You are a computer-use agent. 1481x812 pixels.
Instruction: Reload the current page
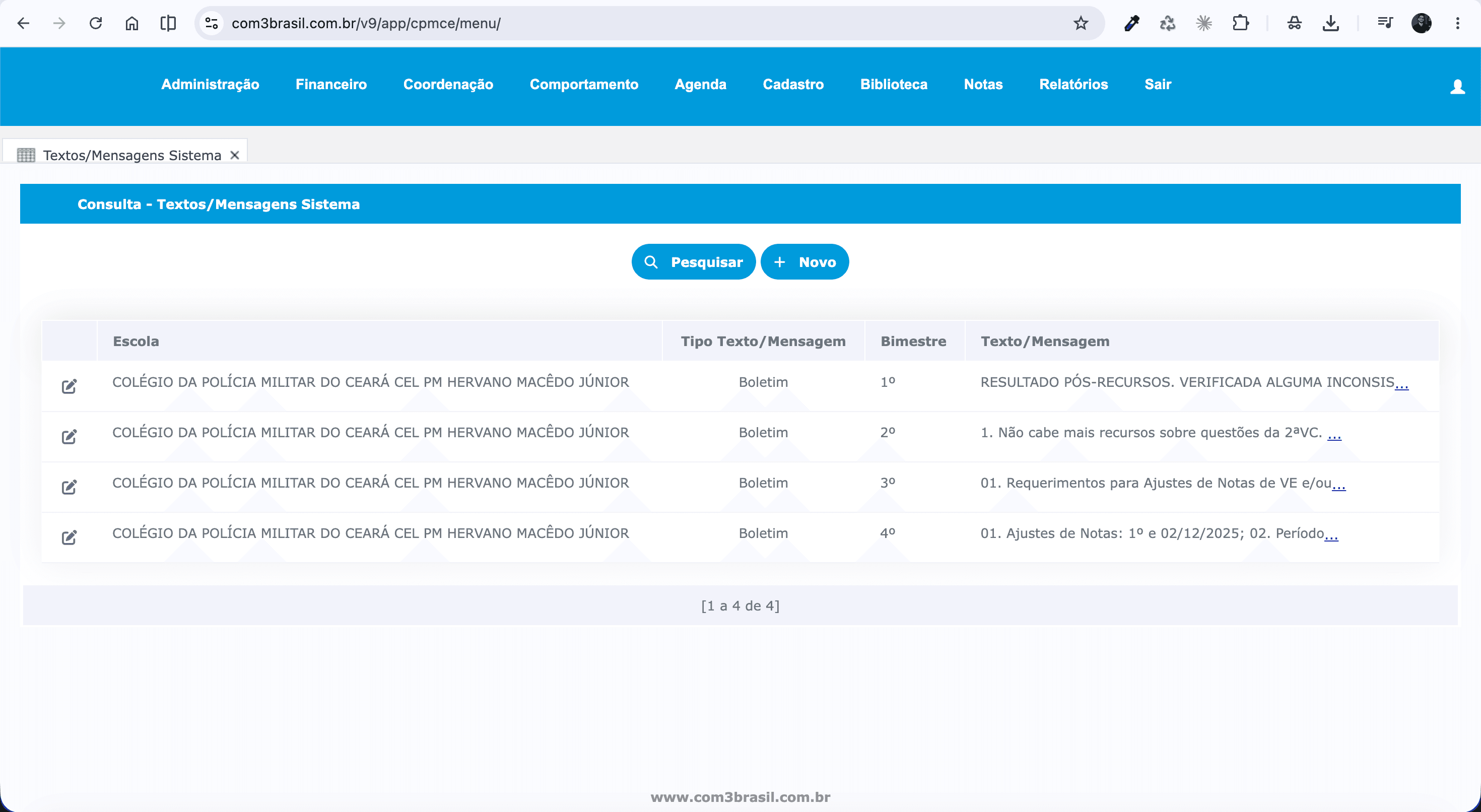pos(95,23)
